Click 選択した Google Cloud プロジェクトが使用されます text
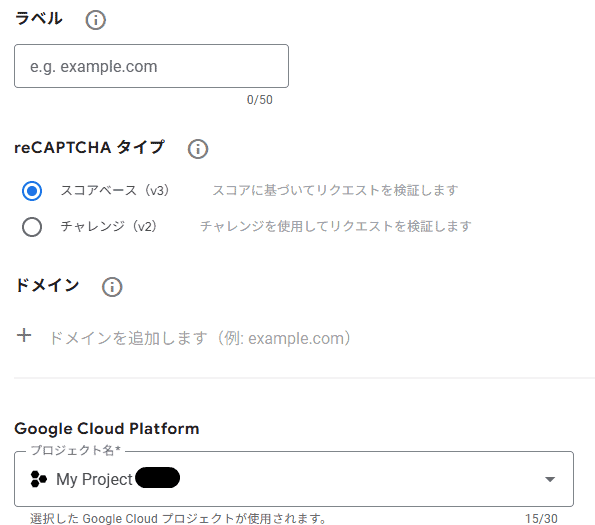Viewport: 595px width, 525px height. tap(178, 519)
